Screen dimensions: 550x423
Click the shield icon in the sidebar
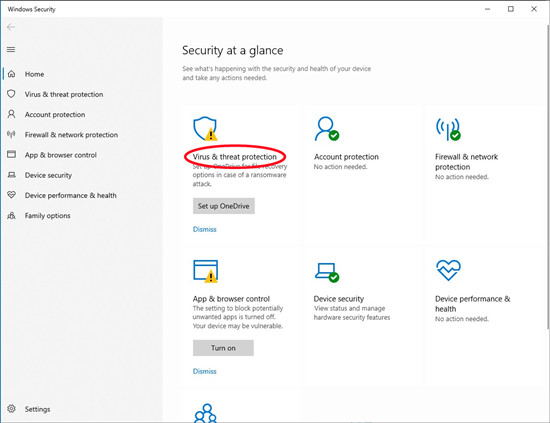click(12, 94)
